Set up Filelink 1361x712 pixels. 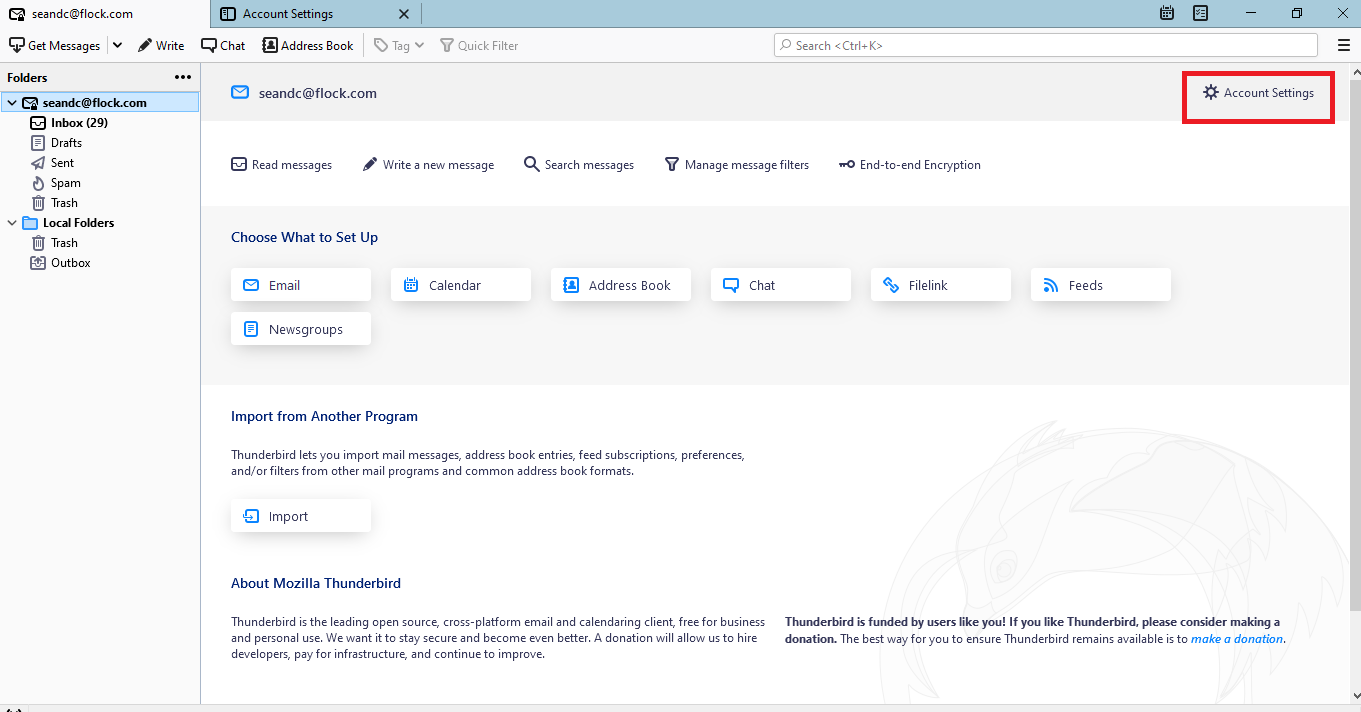pyautogui.click(x=941, y=285)
